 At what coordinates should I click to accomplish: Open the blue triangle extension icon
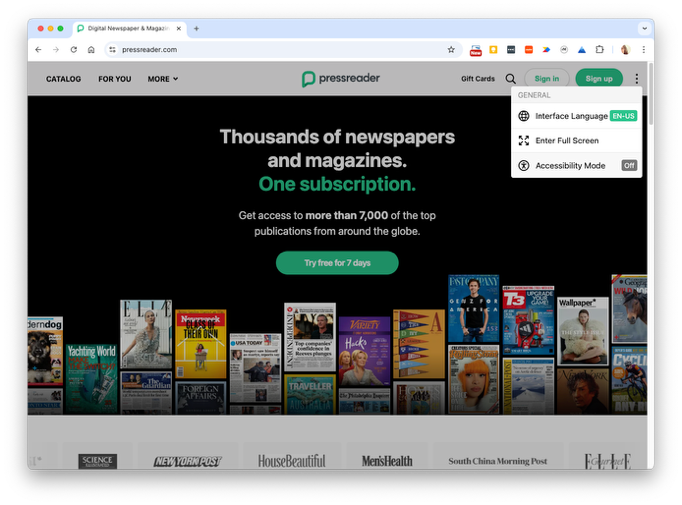[x=582, y=50]
